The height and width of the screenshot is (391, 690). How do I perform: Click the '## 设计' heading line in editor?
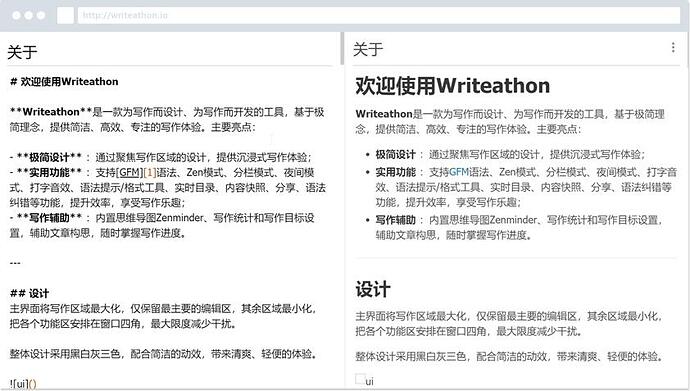(x=29, y=293)
